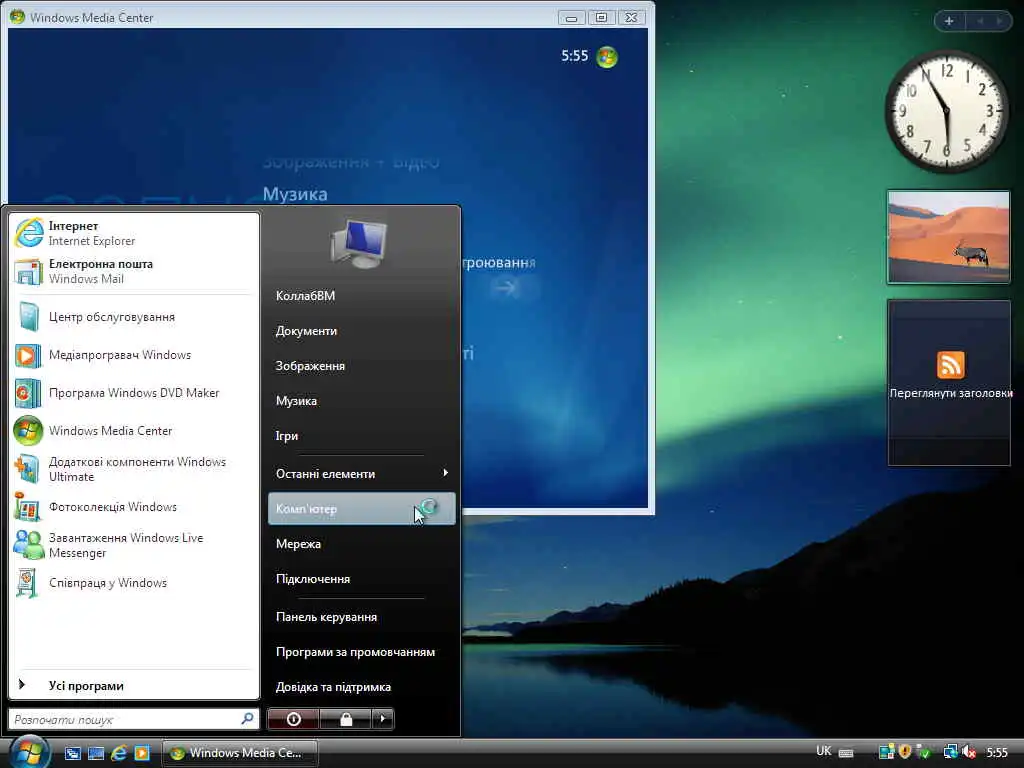This screenshot has width=1024, height=768.
Task: Click the security shield tray icon
Action: pyautogui.click(x=904, y=752)
